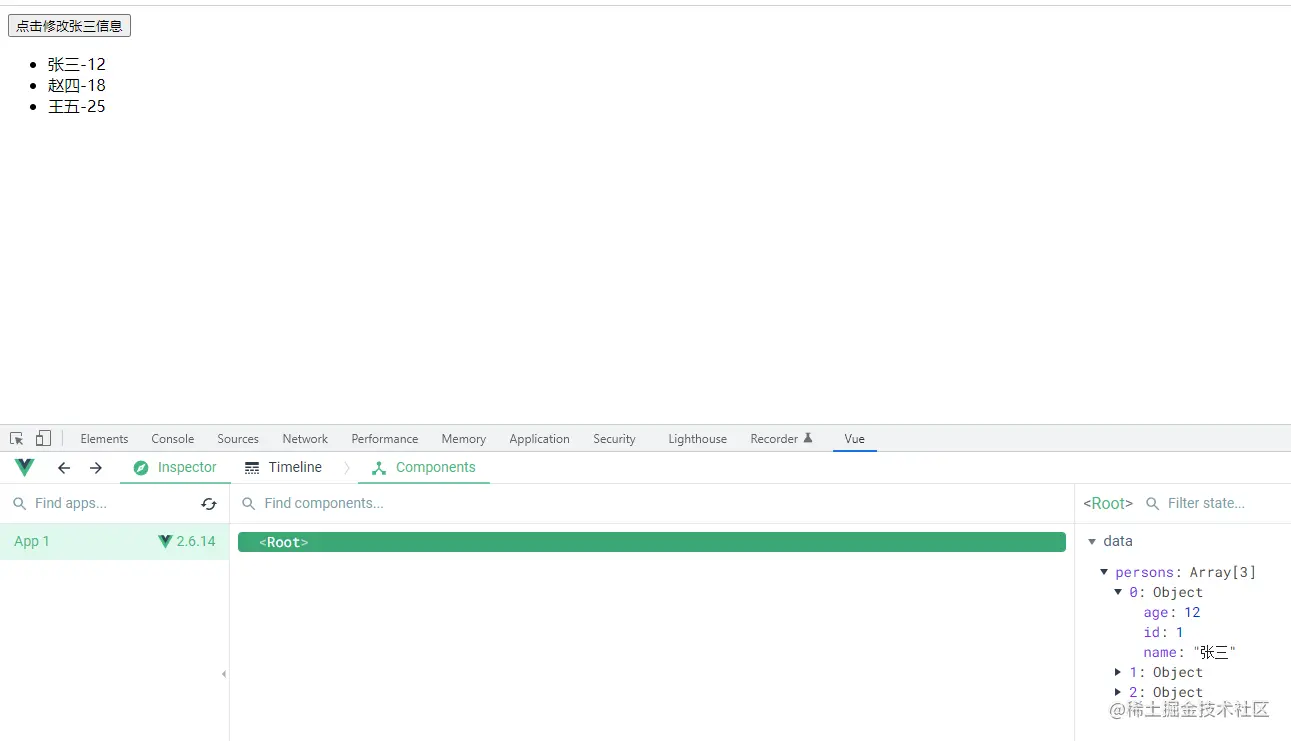Open the Memory tab

464,439
